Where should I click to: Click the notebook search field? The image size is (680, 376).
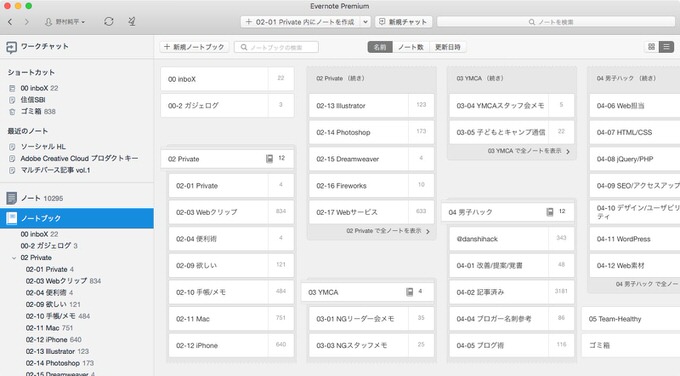click(276, 47)
